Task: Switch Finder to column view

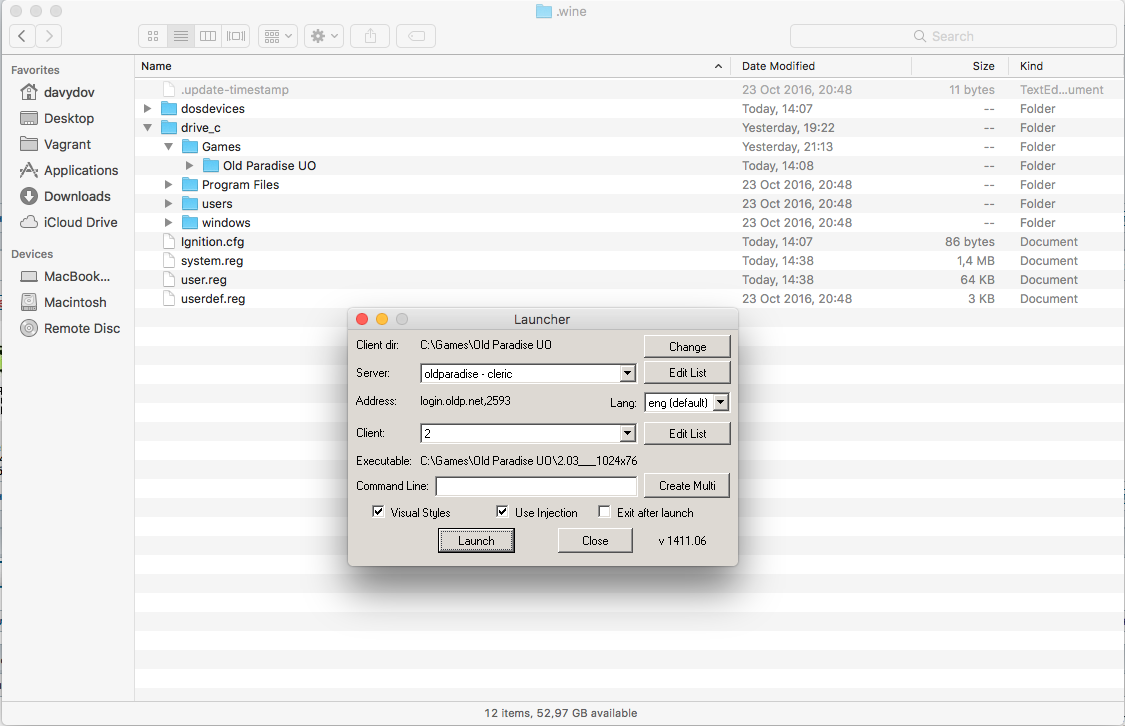Action: pos(208,36)
